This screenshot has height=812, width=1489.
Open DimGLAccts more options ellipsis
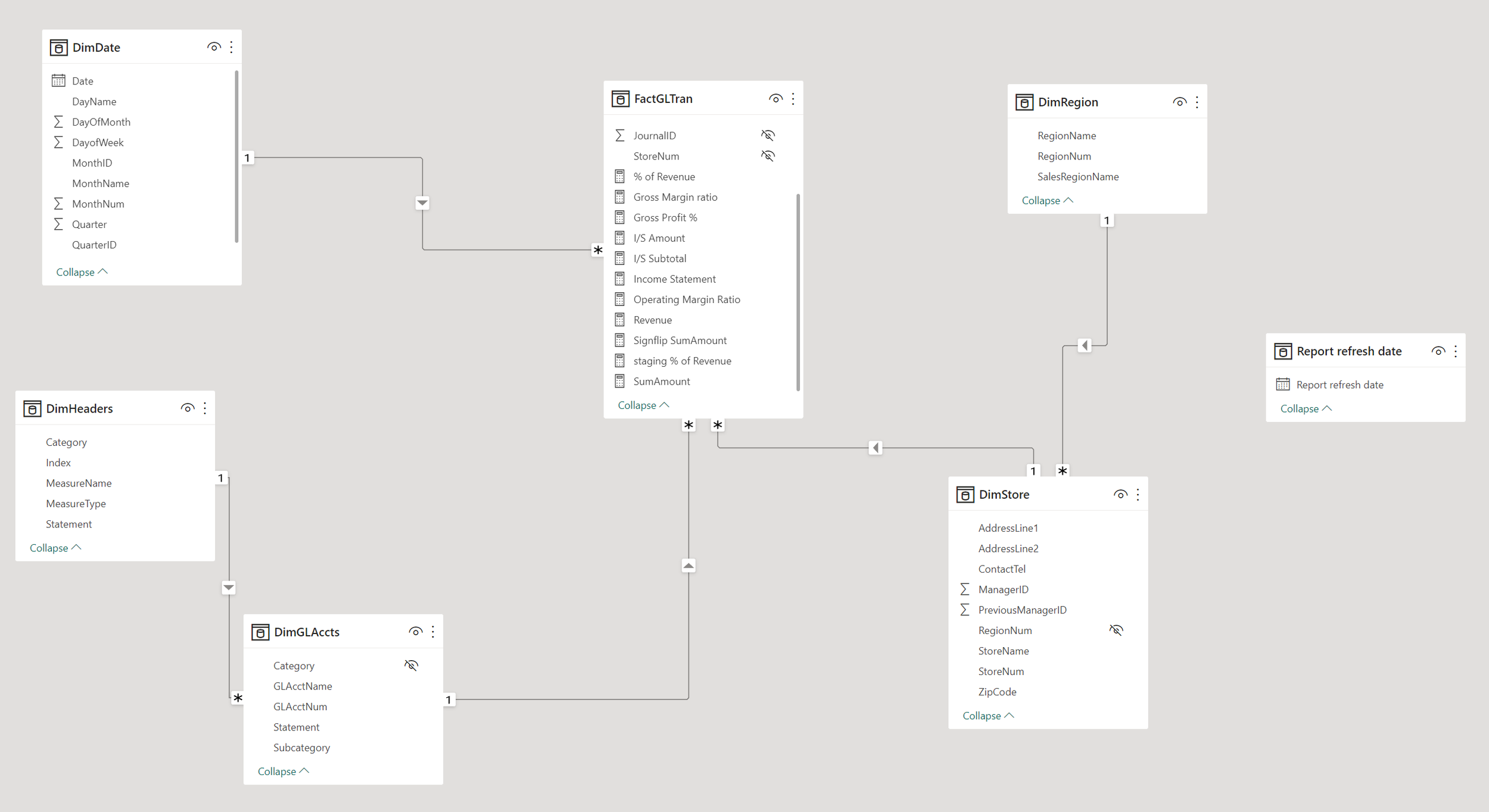(433, 632)
